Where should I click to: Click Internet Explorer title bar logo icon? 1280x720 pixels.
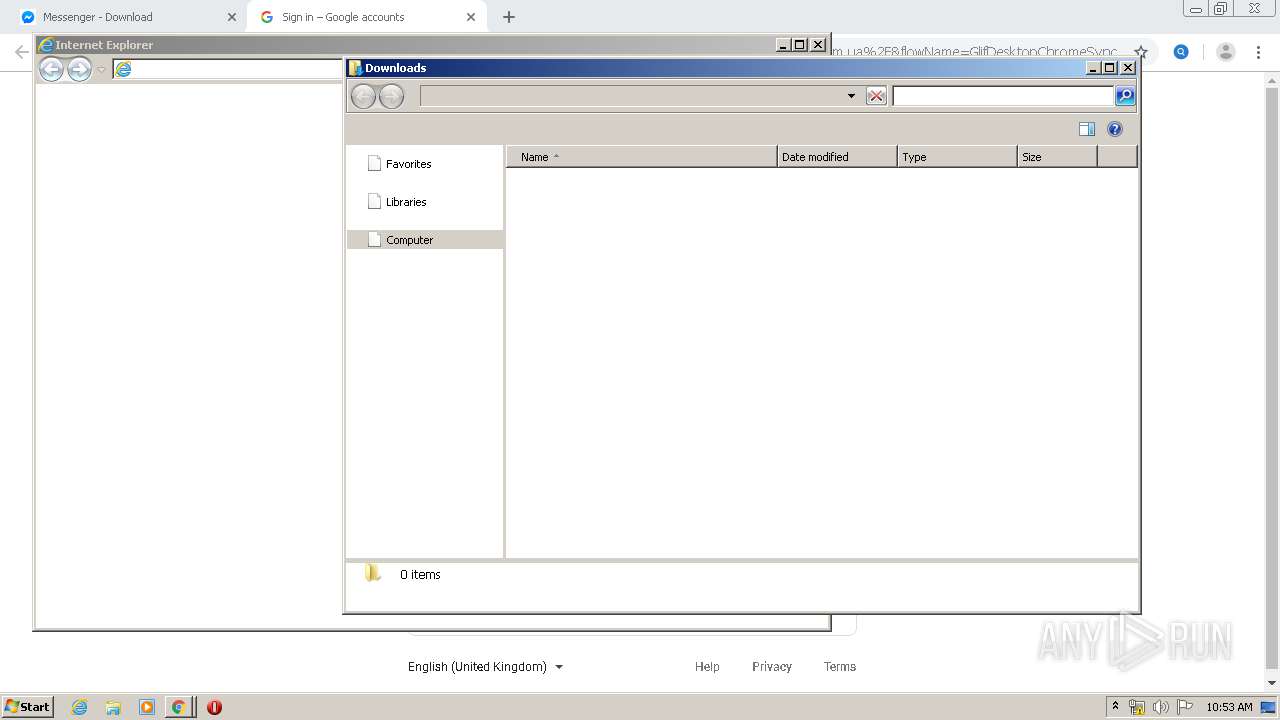pos(45,45)
